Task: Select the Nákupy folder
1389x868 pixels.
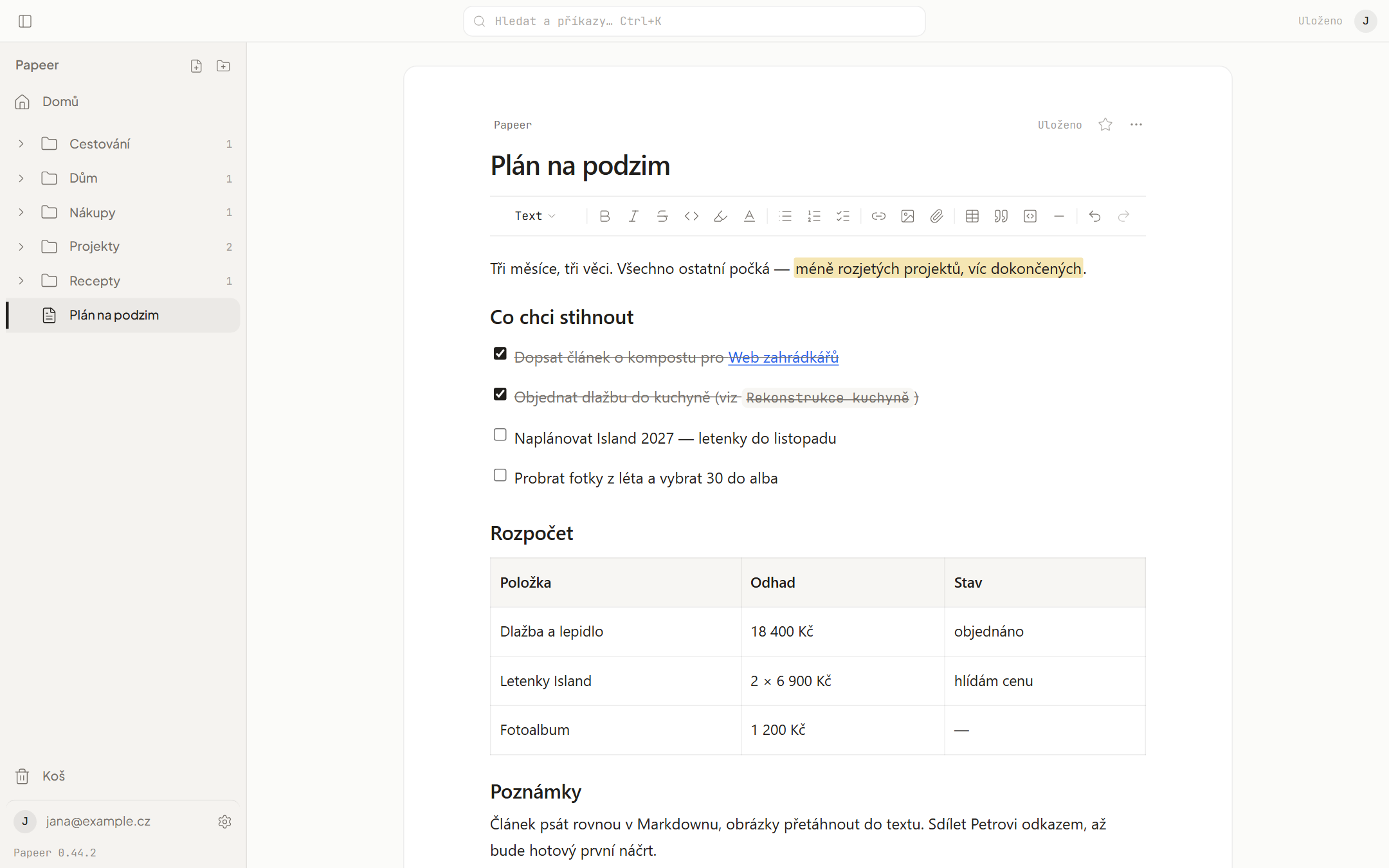Action: (123, 212)
